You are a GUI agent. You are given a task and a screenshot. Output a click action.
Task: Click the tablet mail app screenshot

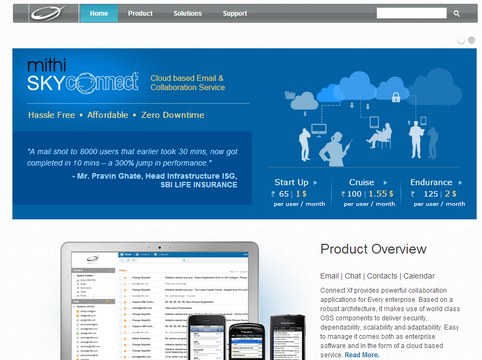[160, 306]
